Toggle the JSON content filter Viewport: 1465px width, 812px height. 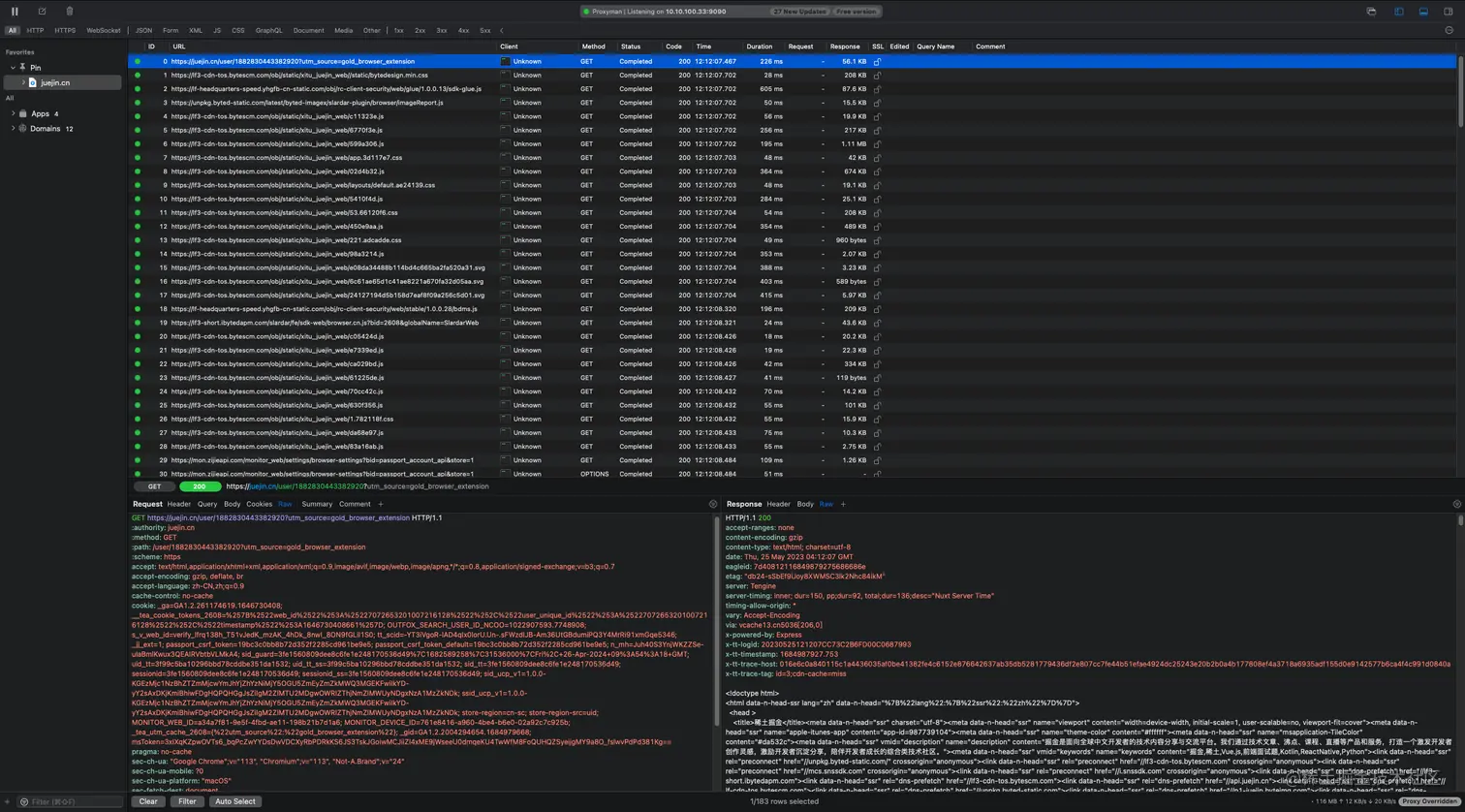pyautogui.click(x=143, y=30)
